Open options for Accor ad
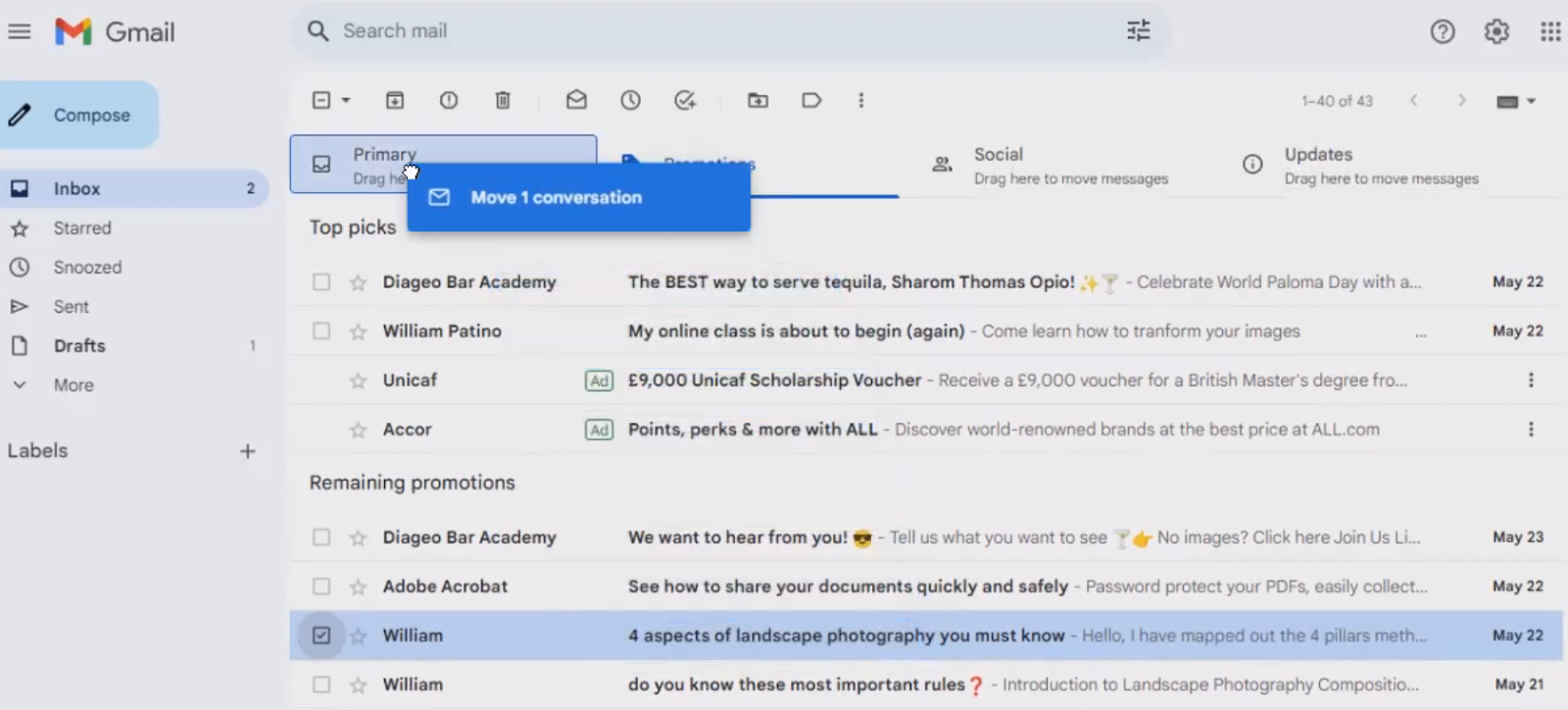The width and height of the screenshot is (1568, 710). pyautogui.click(x=1531, y=430)
